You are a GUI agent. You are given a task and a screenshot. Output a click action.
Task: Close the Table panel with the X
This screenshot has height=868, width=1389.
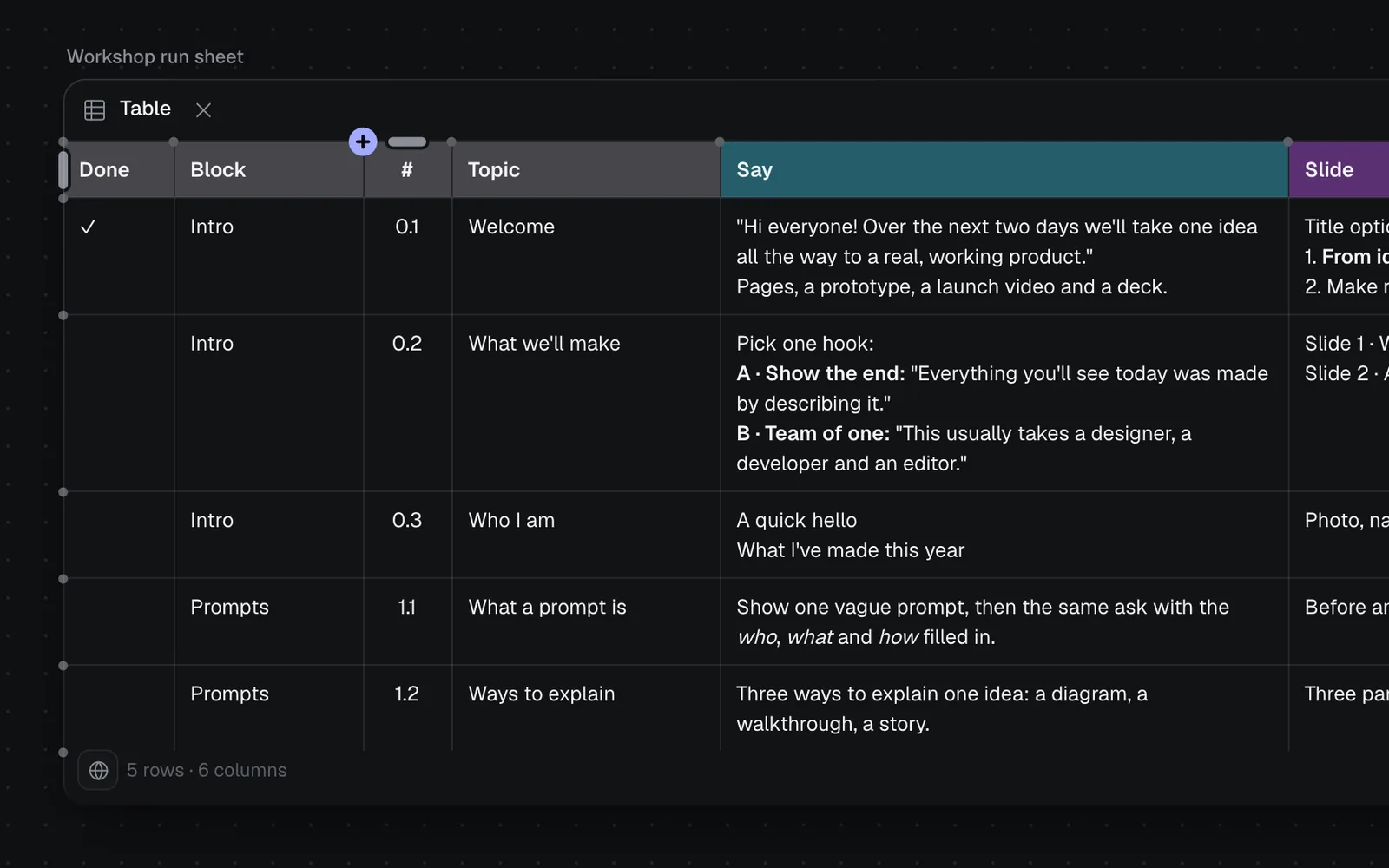(203, 109)
